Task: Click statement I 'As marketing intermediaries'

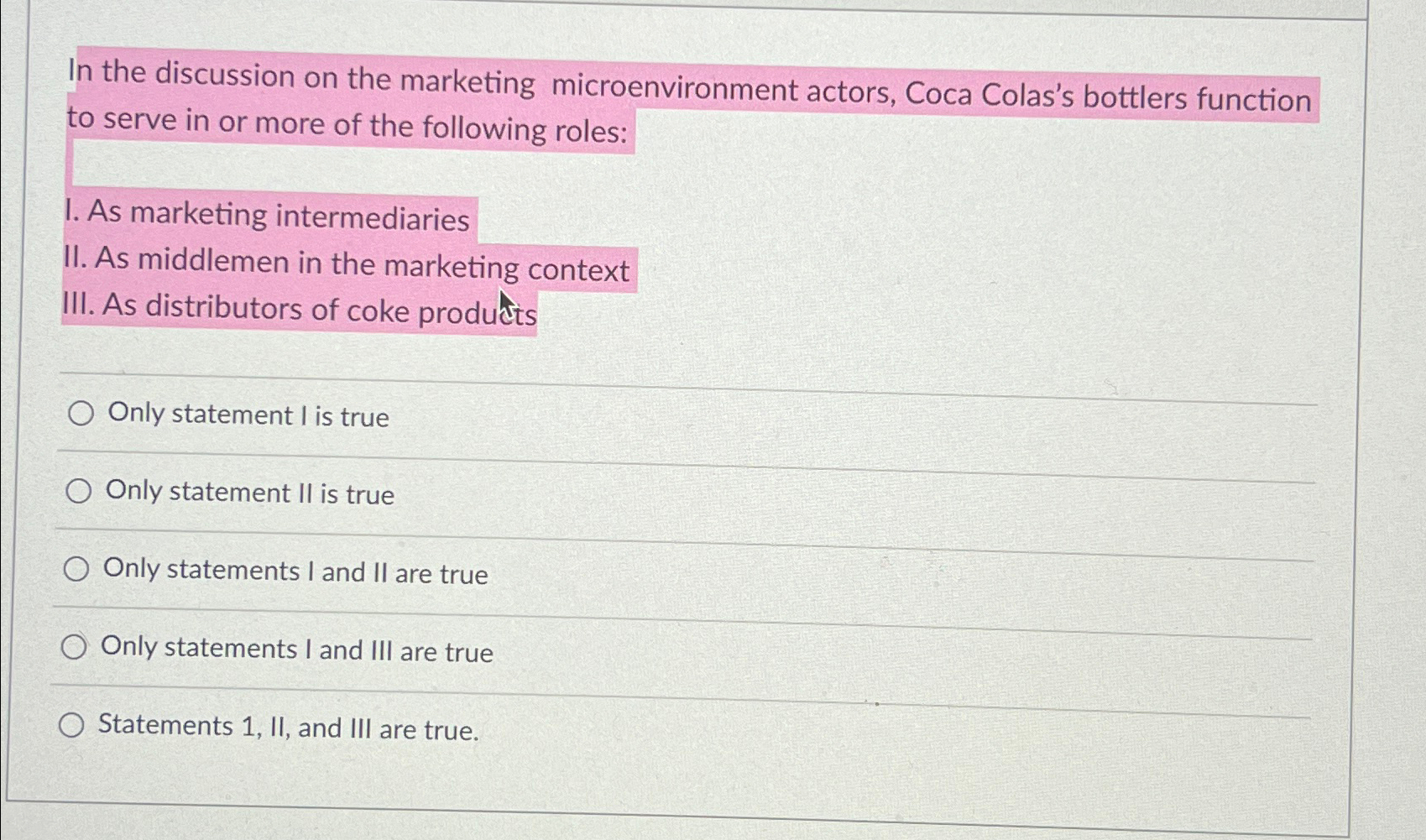Action: point(268,218)
